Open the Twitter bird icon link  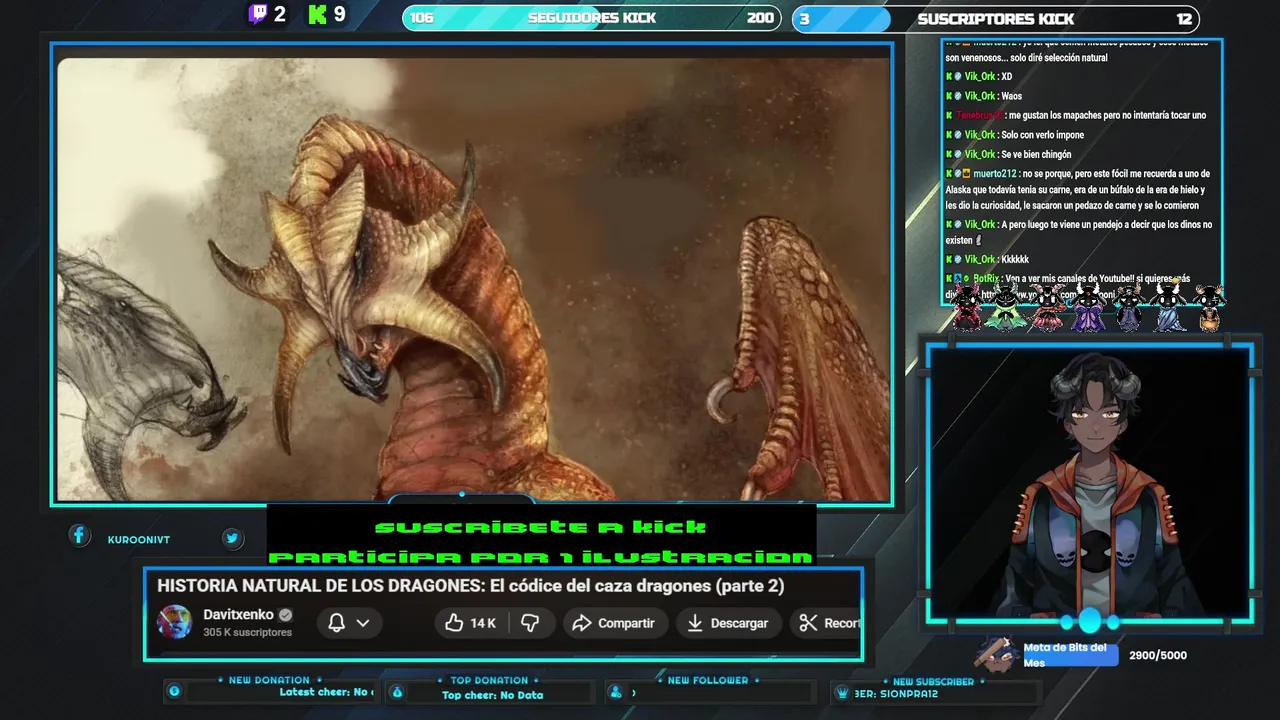[232, 538]
